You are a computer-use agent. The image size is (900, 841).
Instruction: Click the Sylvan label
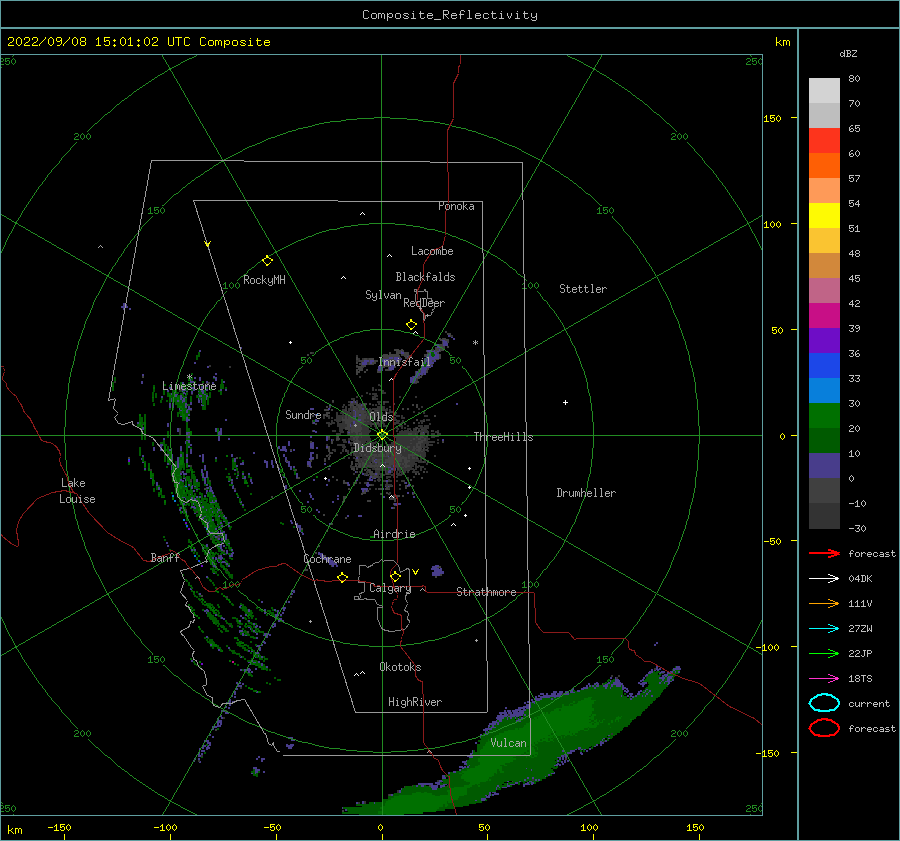click(383, 295)
